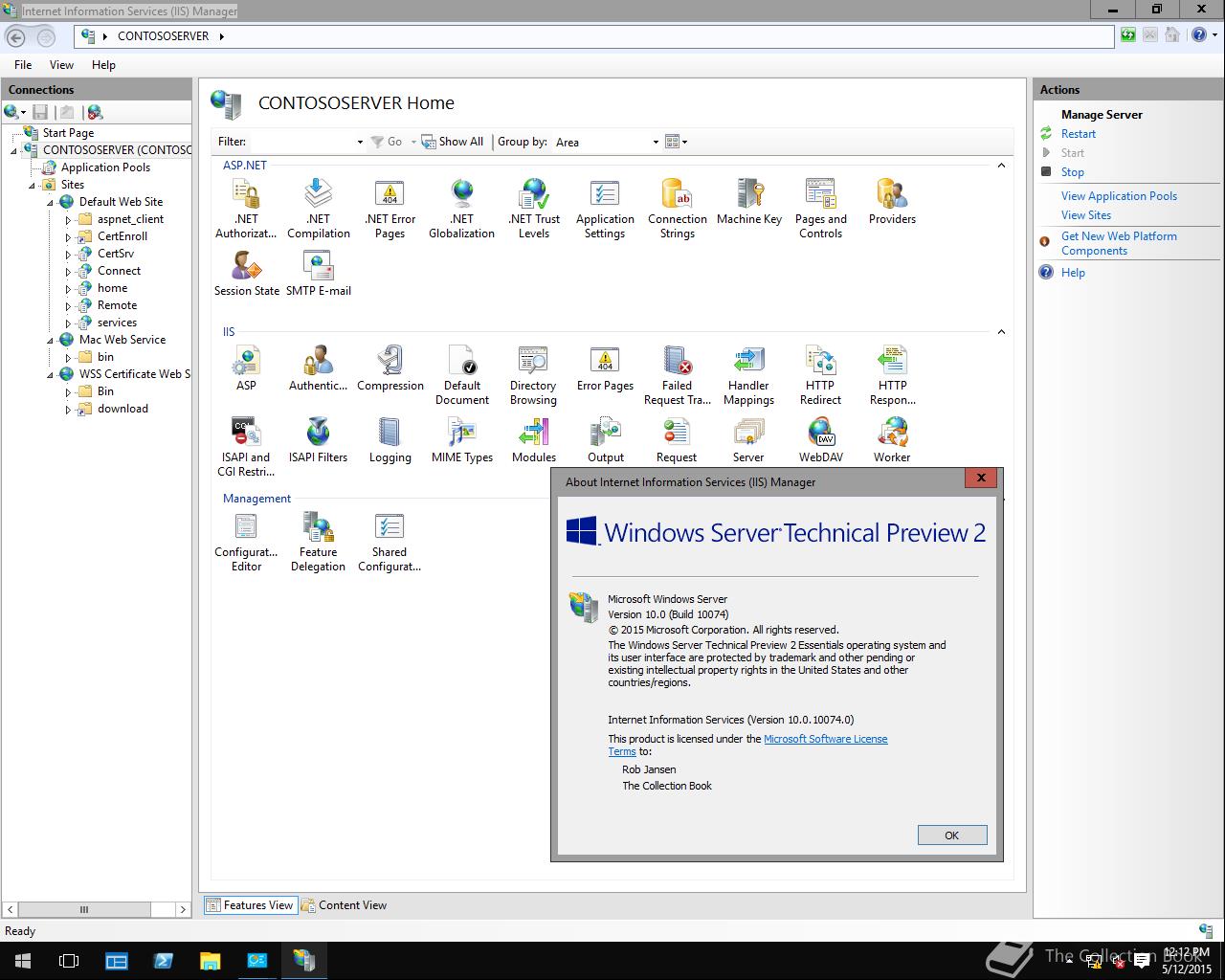
Task: Open Connection Strings feature
Action: [677, 209]
